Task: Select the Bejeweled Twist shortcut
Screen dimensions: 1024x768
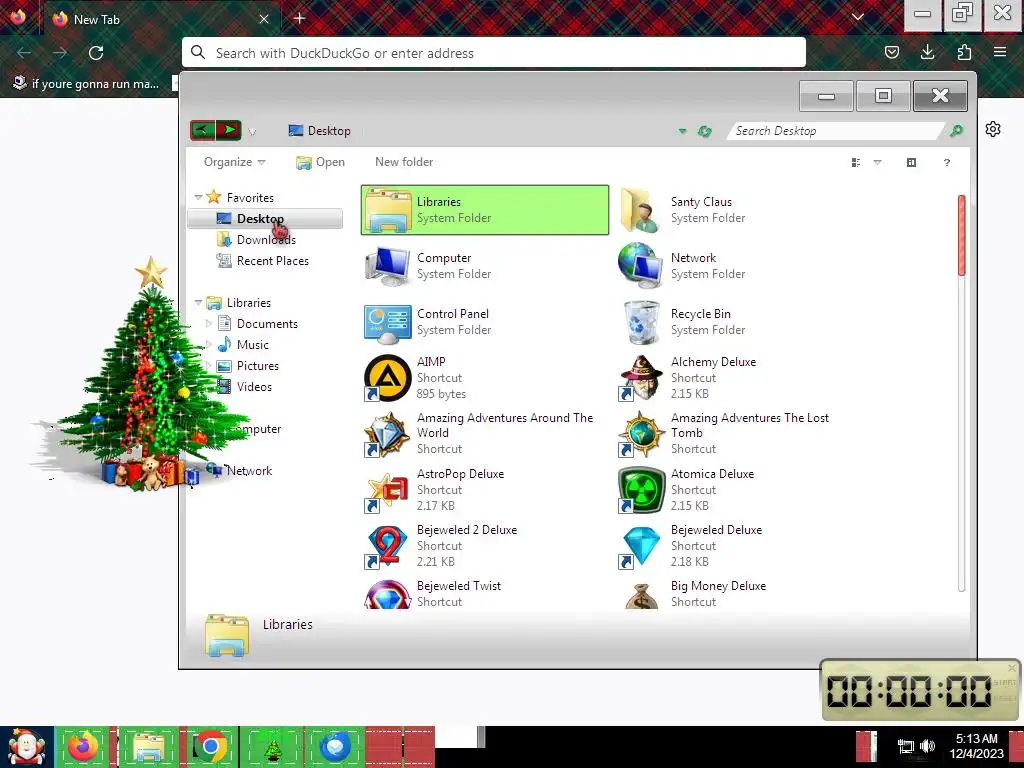Action: (x=485, y=594)
